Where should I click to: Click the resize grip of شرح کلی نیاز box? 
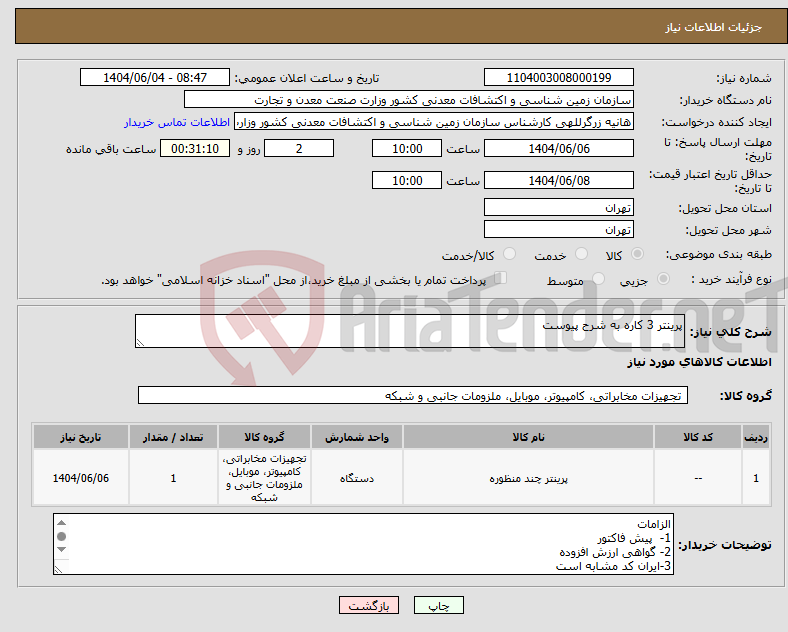coord(140,343)
